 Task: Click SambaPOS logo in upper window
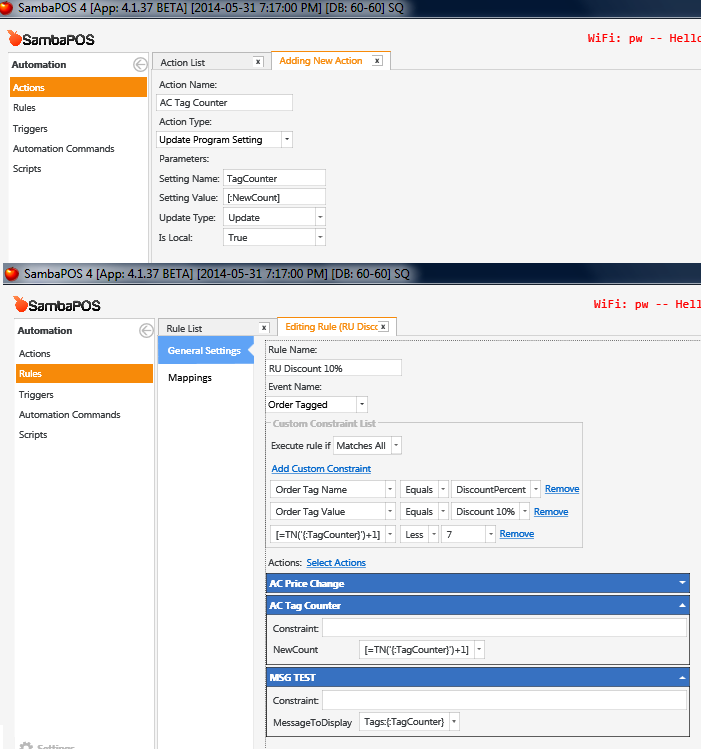click(x=51, y=39)
